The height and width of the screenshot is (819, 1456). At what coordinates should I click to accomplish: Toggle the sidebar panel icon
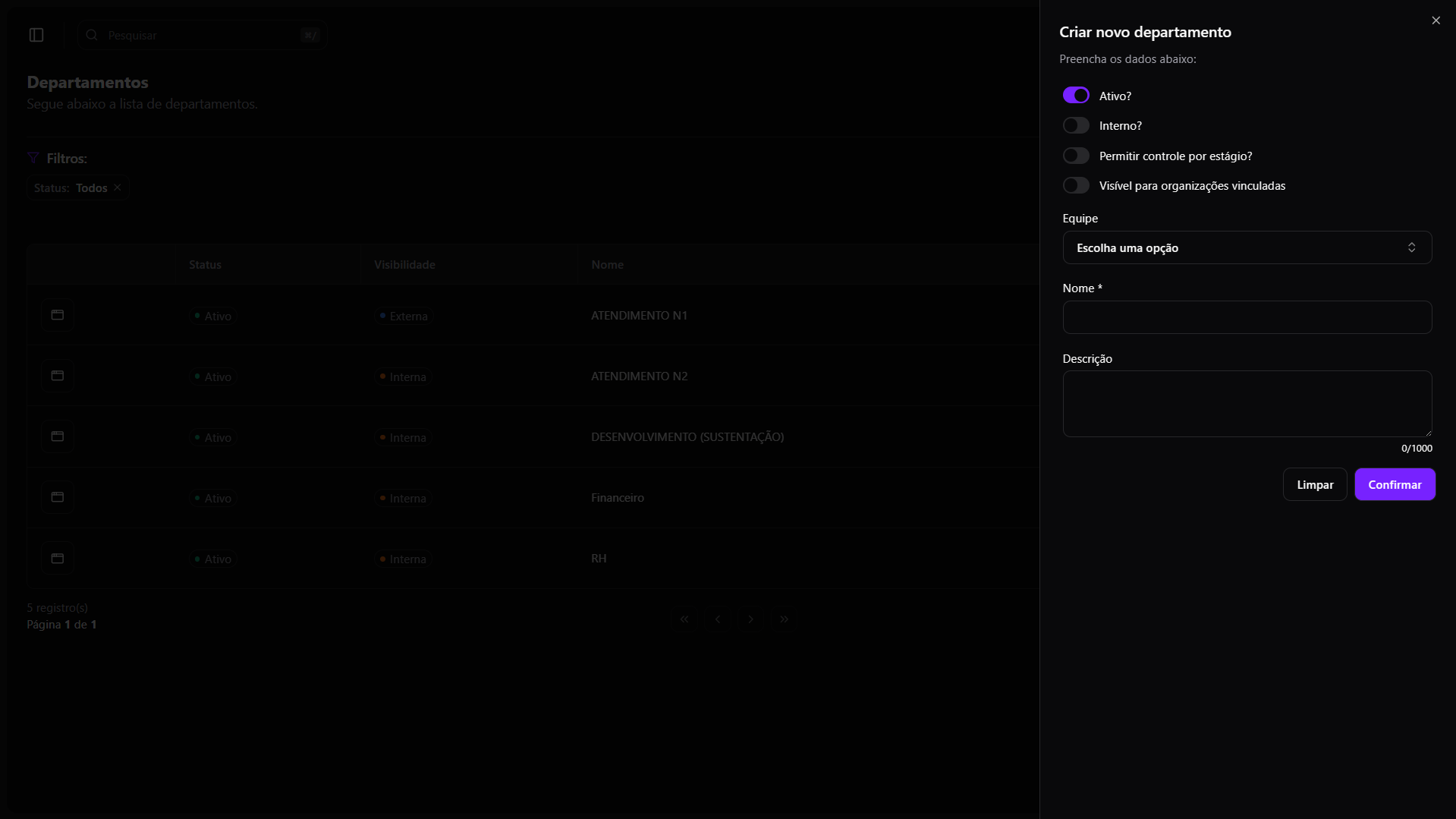tap(36, 35)
